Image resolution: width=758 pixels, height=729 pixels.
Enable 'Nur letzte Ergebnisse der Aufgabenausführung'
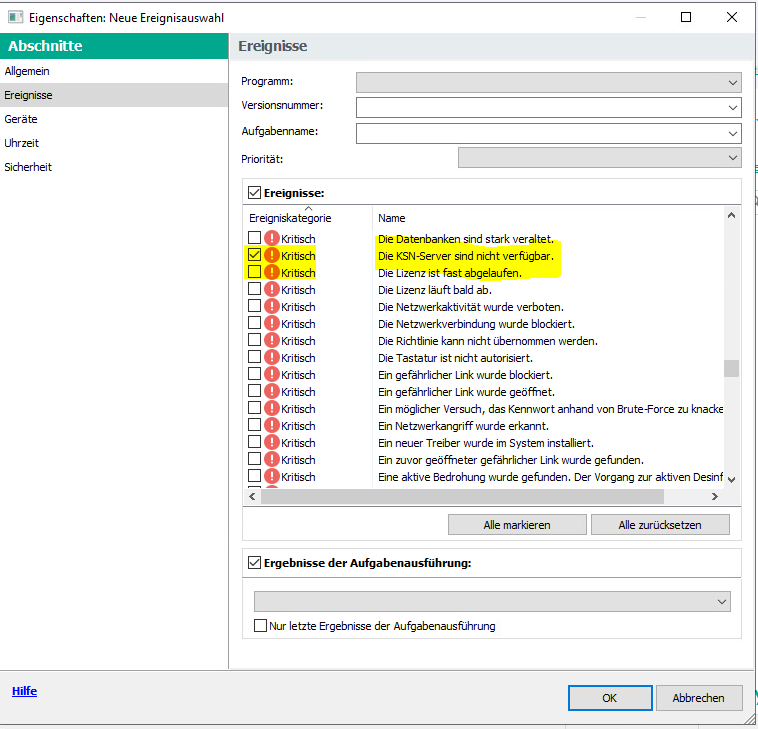tap(260, 626)
